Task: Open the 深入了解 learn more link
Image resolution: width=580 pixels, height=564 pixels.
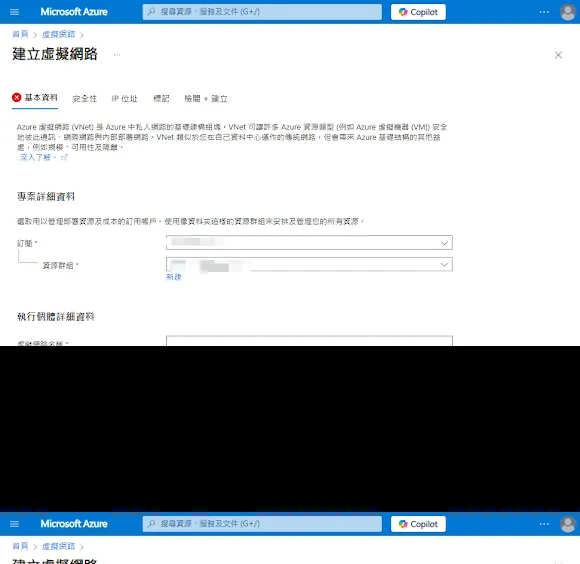Action: click(x=35, y=157)
